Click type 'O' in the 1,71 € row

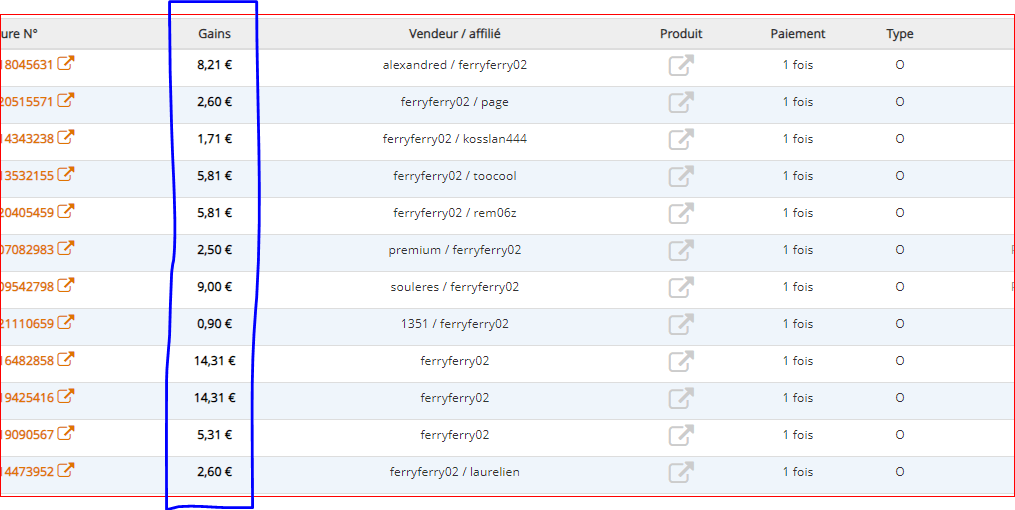tap(900, 139)
